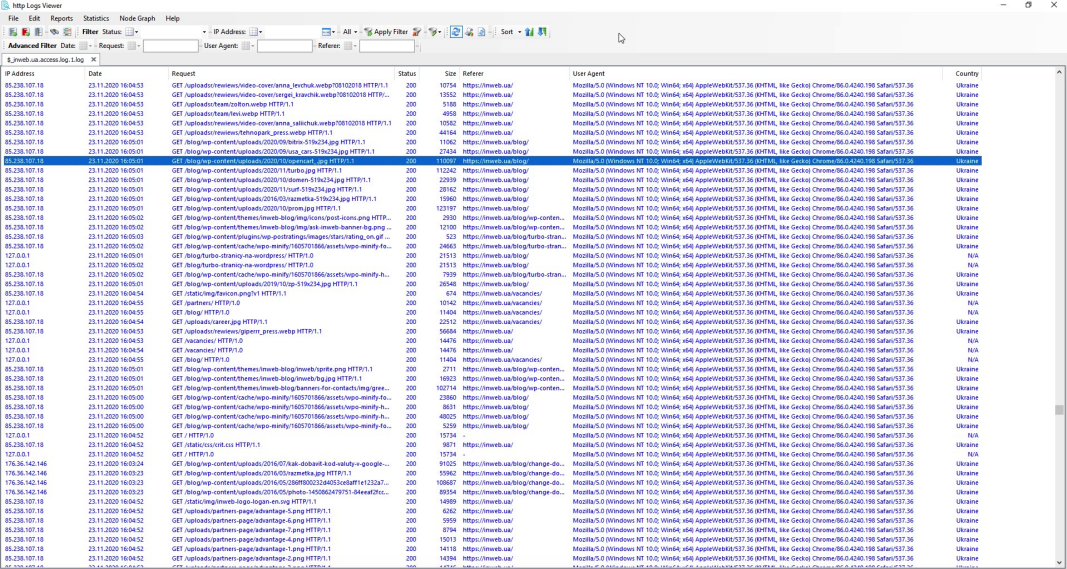
Task: Click the stacked list icon beside binoculars
Action: [x=67, y=32]
